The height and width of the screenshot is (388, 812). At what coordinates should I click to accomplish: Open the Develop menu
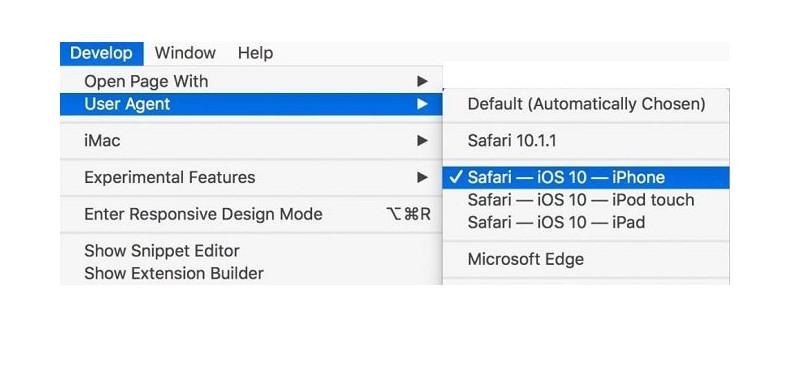coord(102,53)
